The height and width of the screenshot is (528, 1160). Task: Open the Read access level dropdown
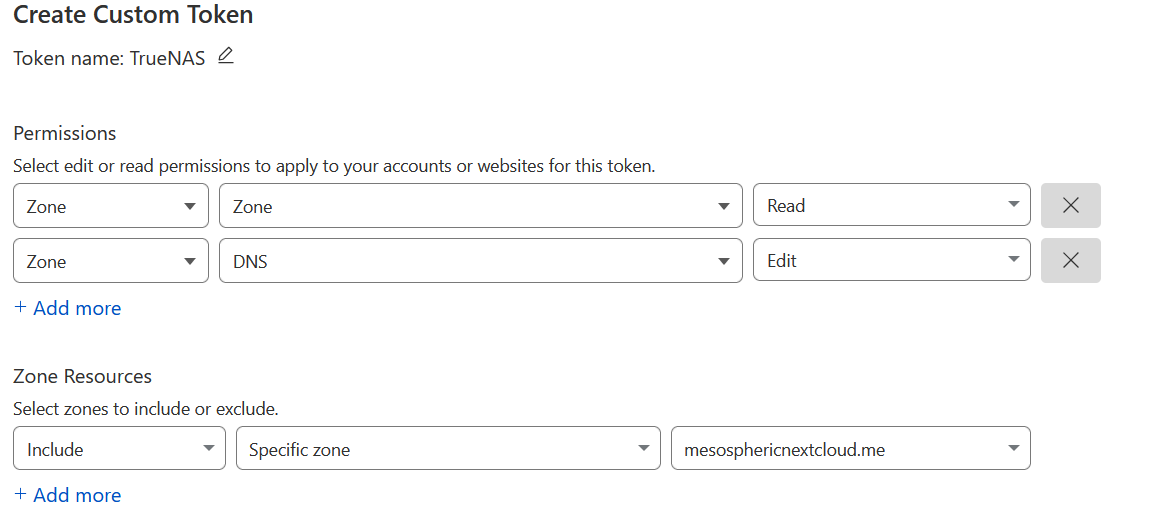891,206
